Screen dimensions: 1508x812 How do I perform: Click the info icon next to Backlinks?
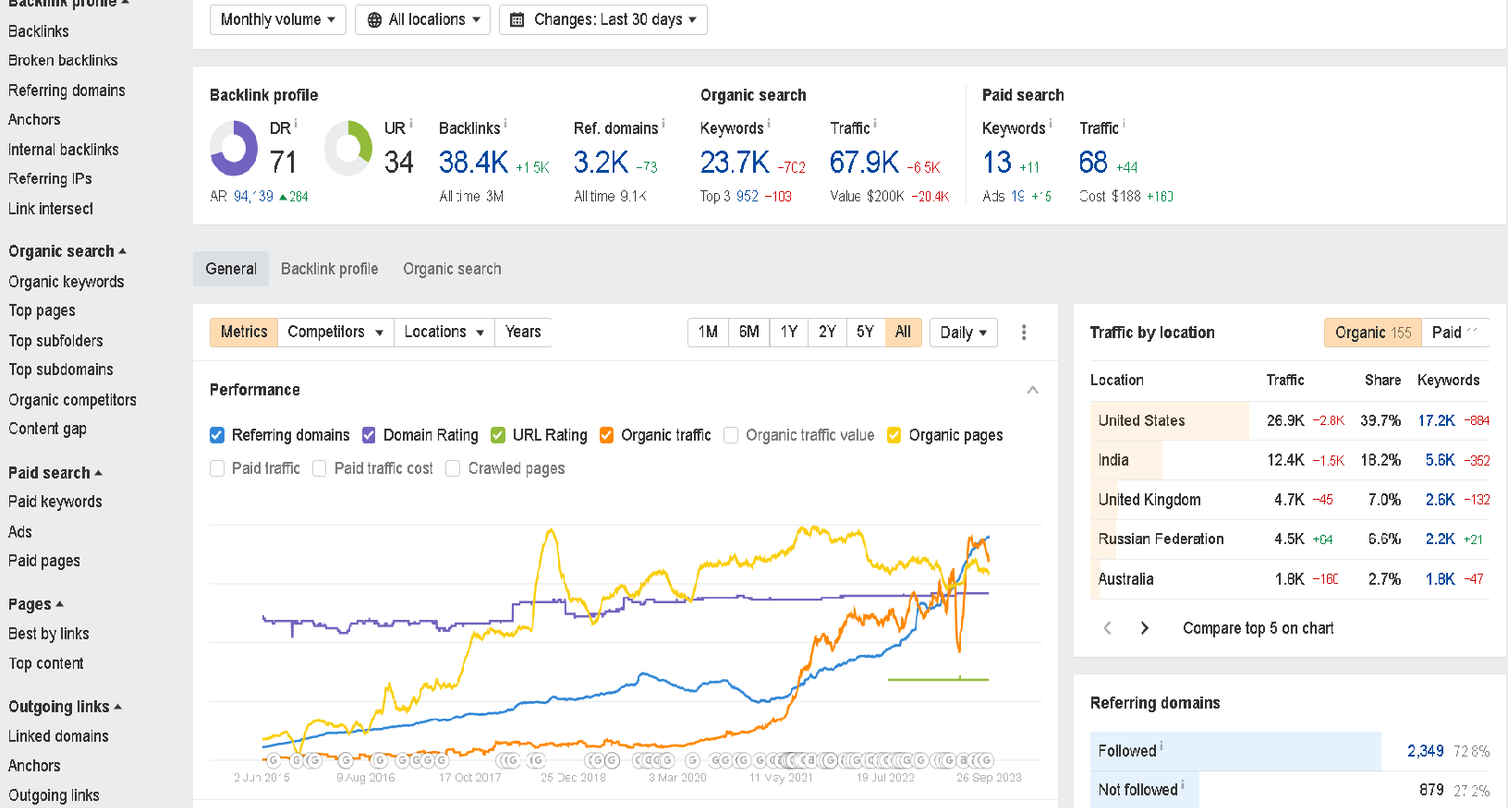(505, 124)
